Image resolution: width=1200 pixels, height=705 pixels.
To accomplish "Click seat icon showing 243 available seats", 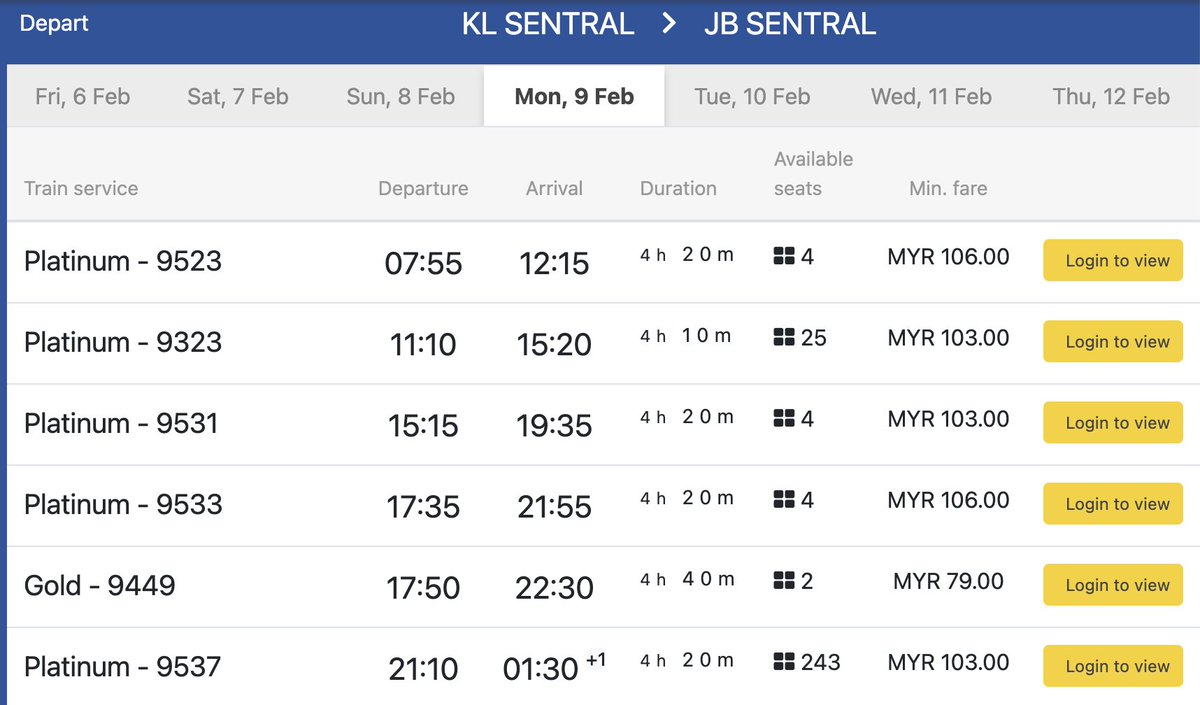I will (x=784, y=662).
